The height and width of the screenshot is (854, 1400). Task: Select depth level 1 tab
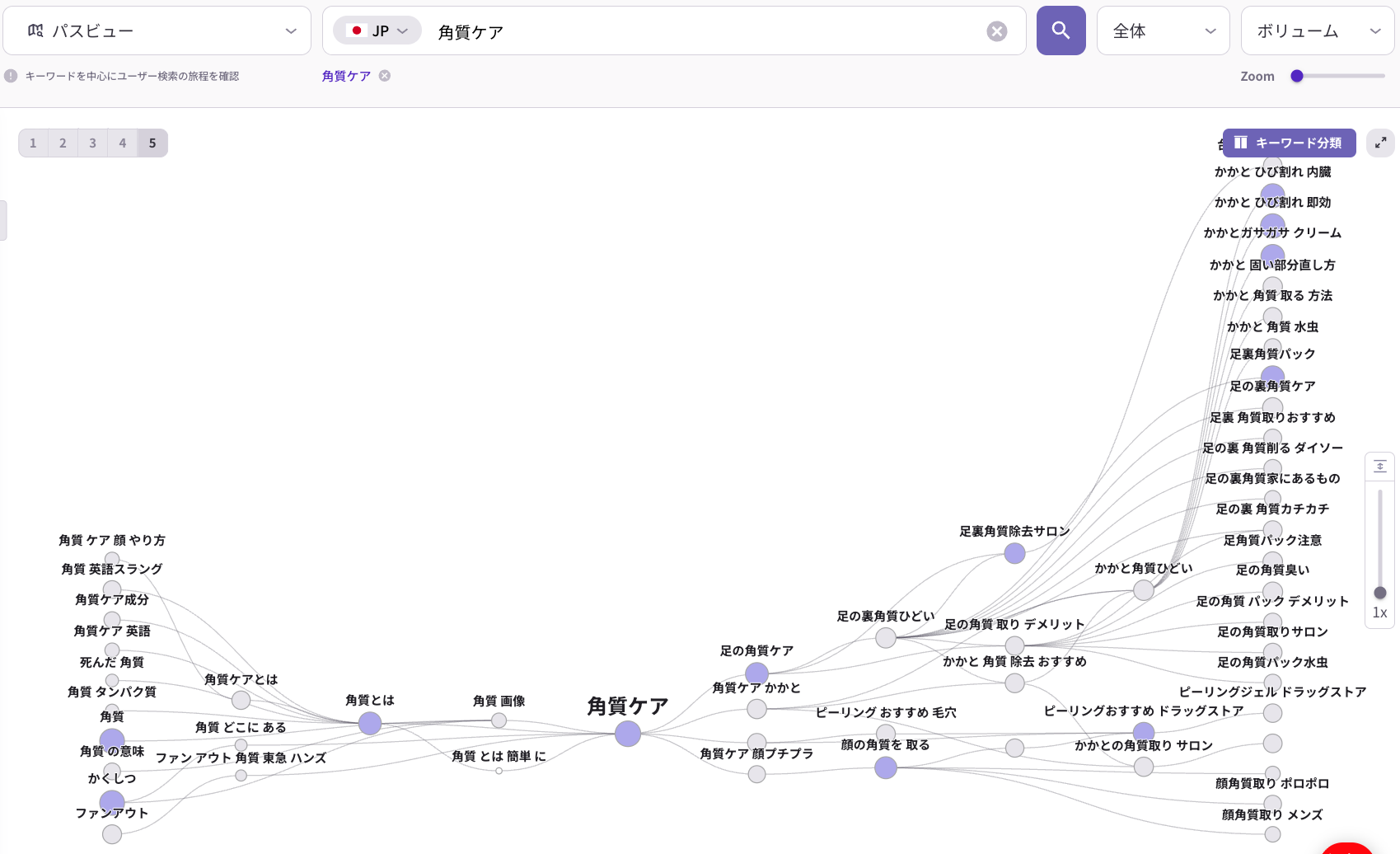pos(33,143)
